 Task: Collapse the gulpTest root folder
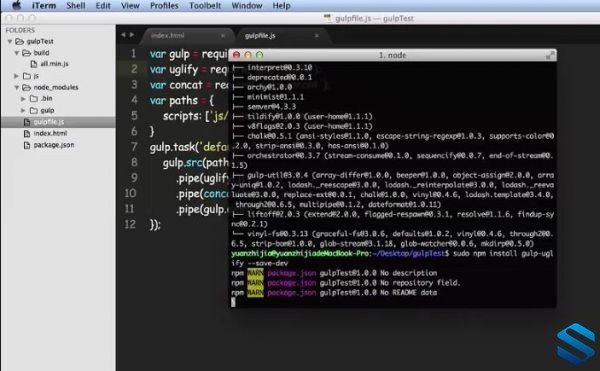coord(10,41)
